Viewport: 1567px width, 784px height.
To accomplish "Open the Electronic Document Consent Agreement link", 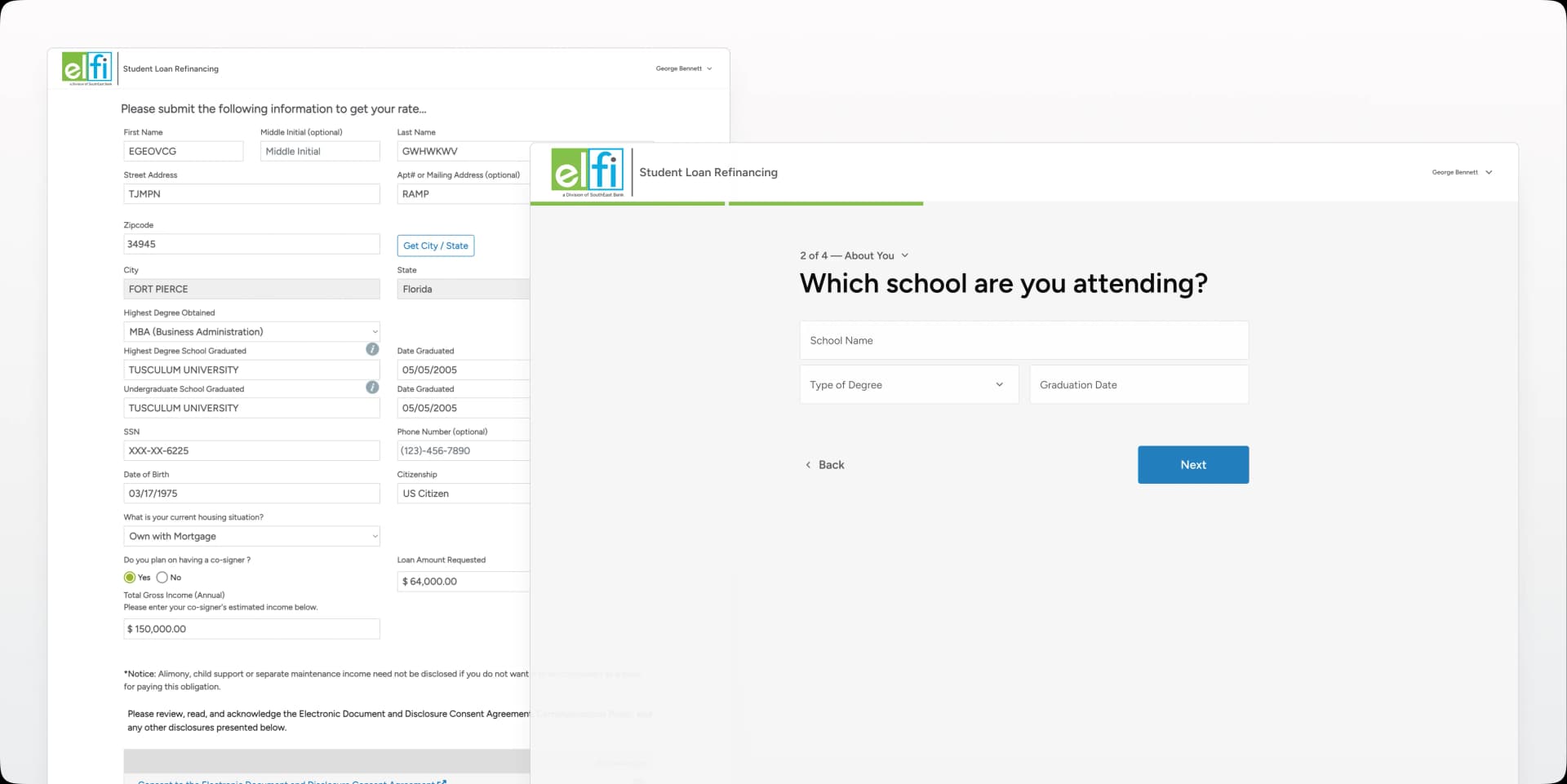I will (x=286, y=782).
